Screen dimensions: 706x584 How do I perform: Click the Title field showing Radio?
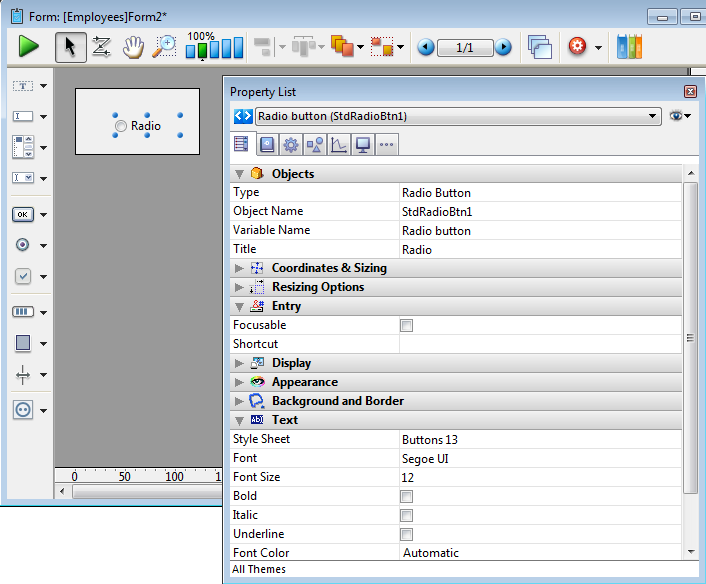click(x=540, y=250)
